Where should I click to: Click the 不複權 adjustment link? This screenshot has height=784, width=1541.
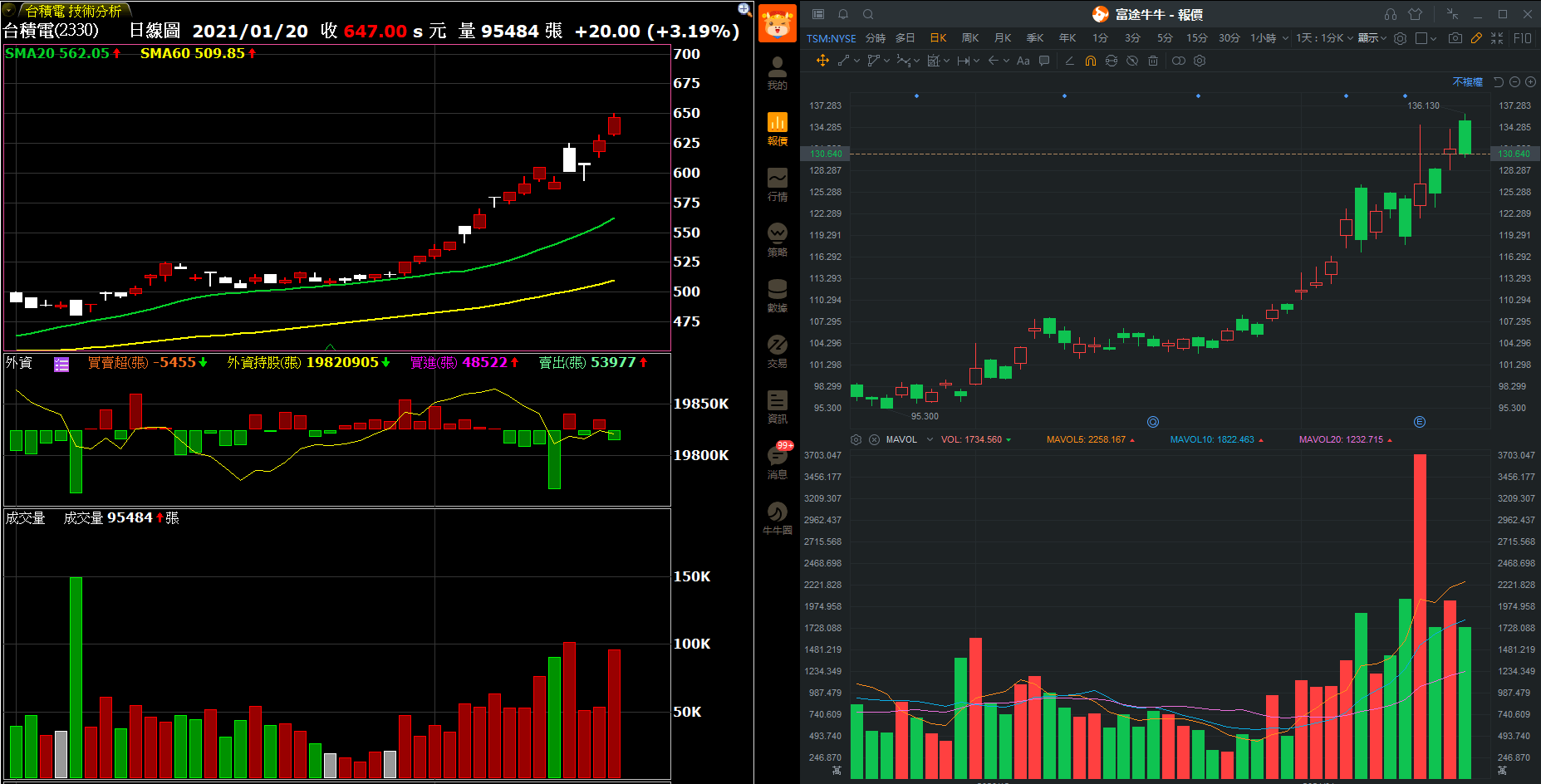[1467, 81]
